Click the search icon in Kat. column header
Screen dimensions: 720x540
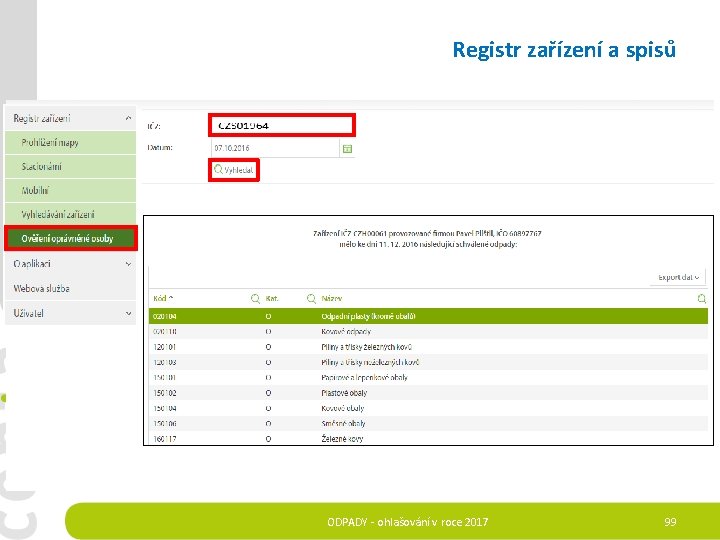tap(311, 299)
